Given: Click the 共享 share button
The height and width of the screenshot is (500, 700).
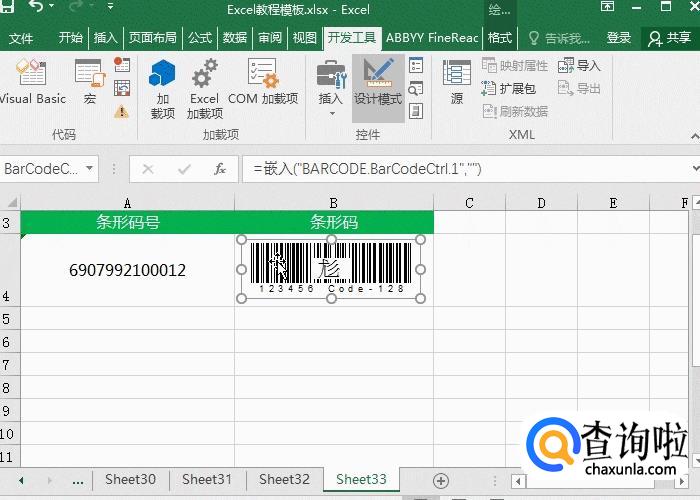Looking at the screenshot, I should 669,38.
